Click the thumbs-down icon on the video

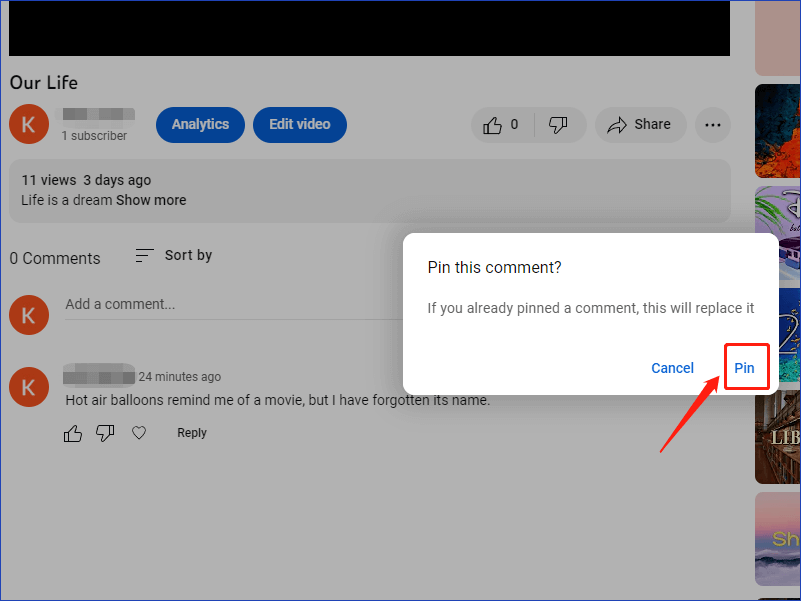tap(560, 124)
